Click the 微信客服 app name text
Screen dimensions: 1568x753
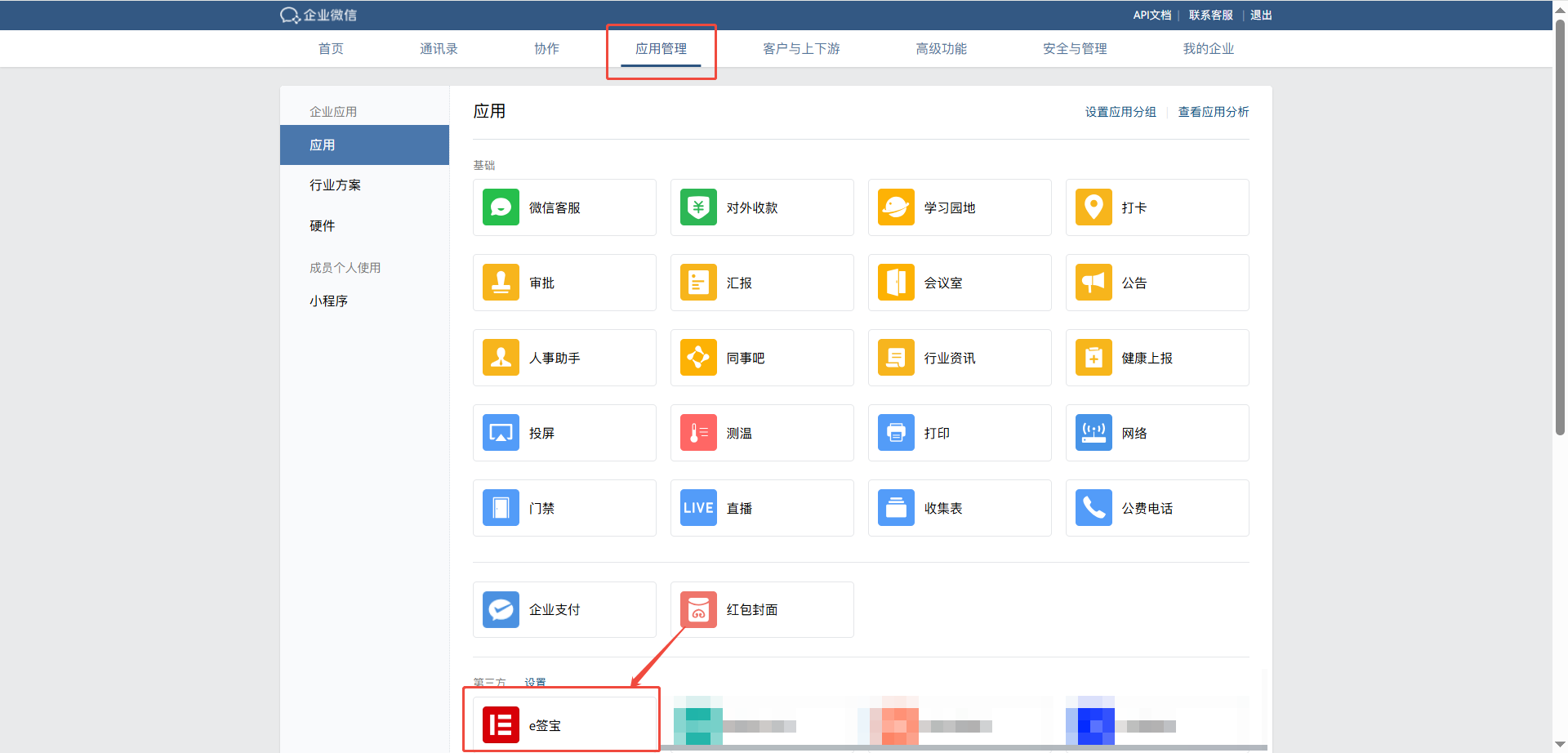tap(555, 207)
